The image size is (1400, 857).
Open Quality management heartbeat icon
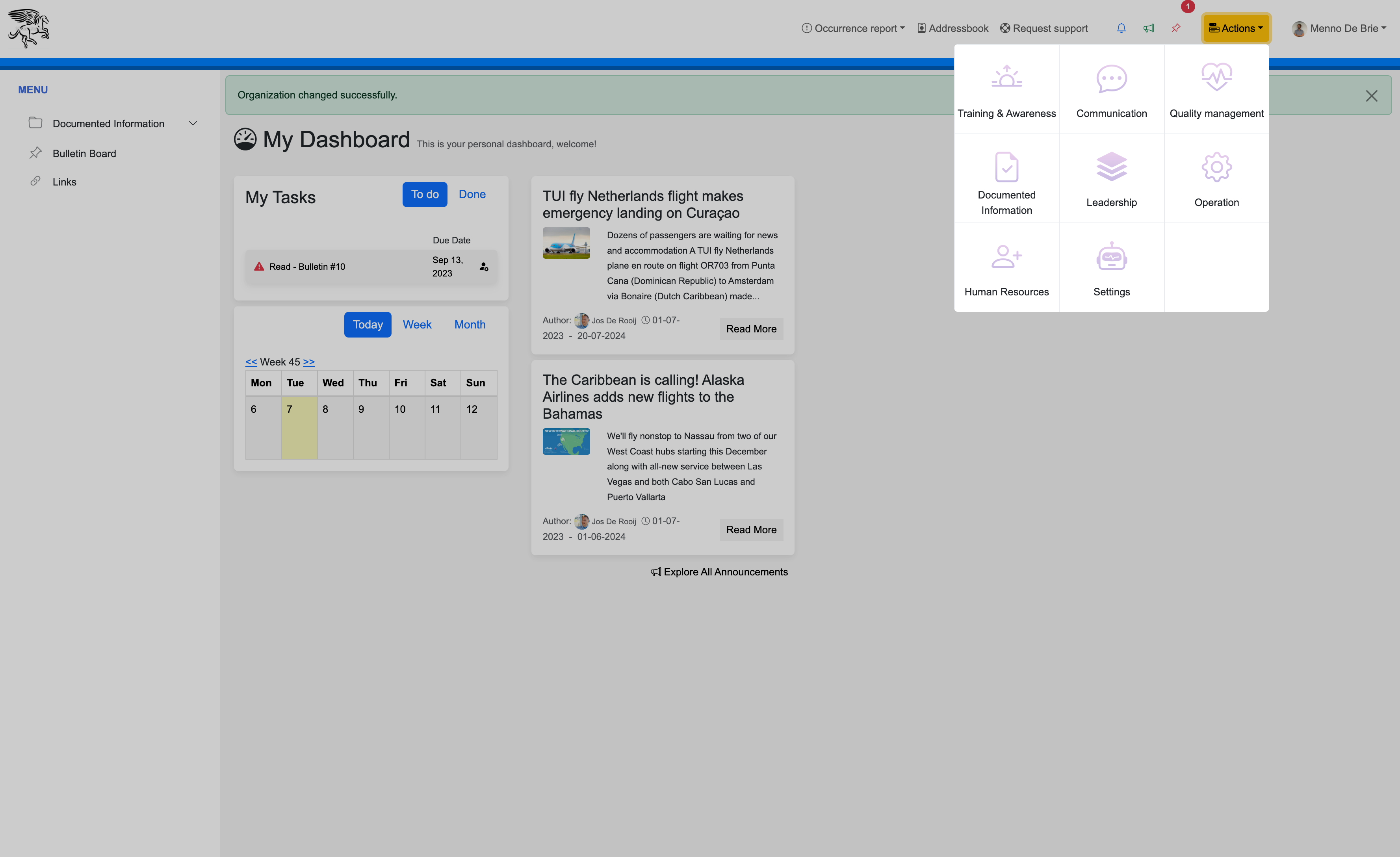[1216, 77]
